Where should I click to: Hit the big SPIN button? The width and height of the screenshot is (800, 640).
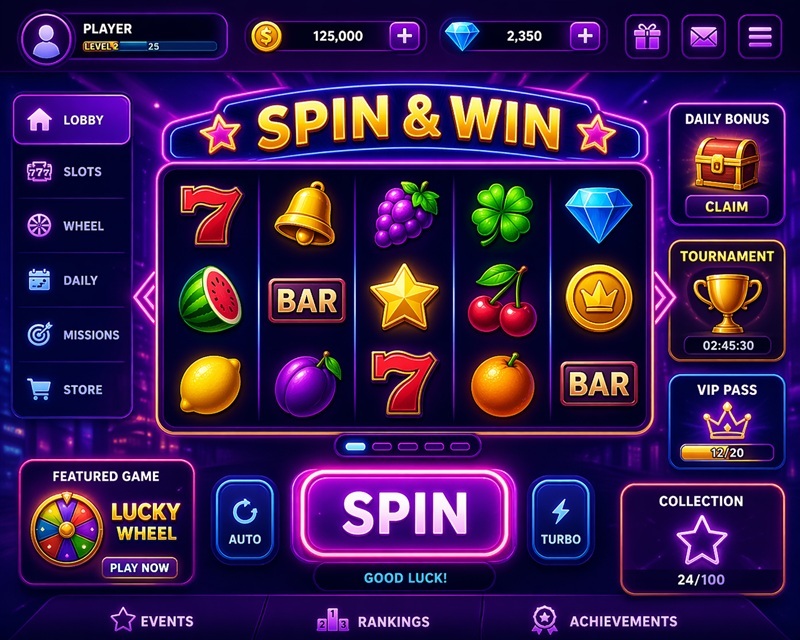pos(404,513)
